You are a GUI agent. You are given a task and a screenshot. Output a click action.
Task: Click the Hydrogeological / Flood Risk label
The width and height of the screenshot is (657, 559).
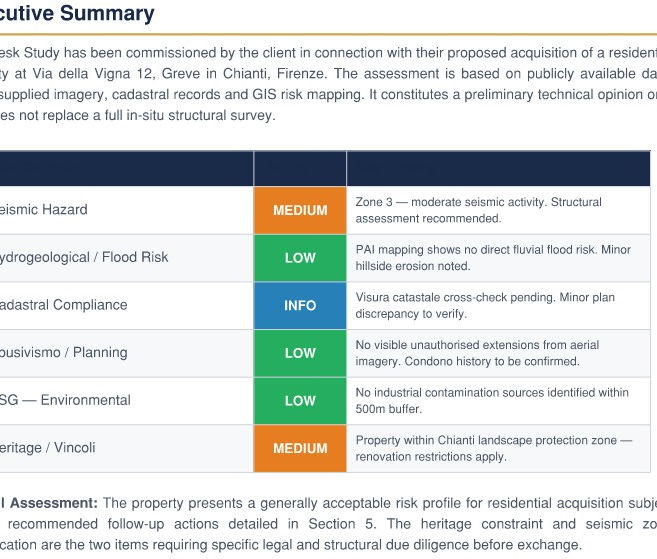pyautogui.click(x=84, y=257)
